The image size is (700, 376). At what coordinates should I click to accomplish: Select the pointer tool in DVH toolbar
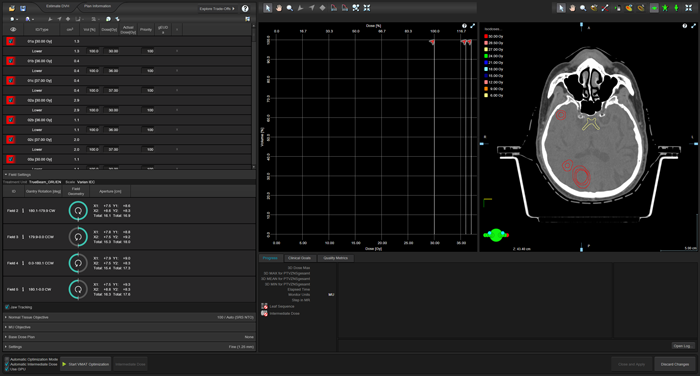(x=267, y=8)
